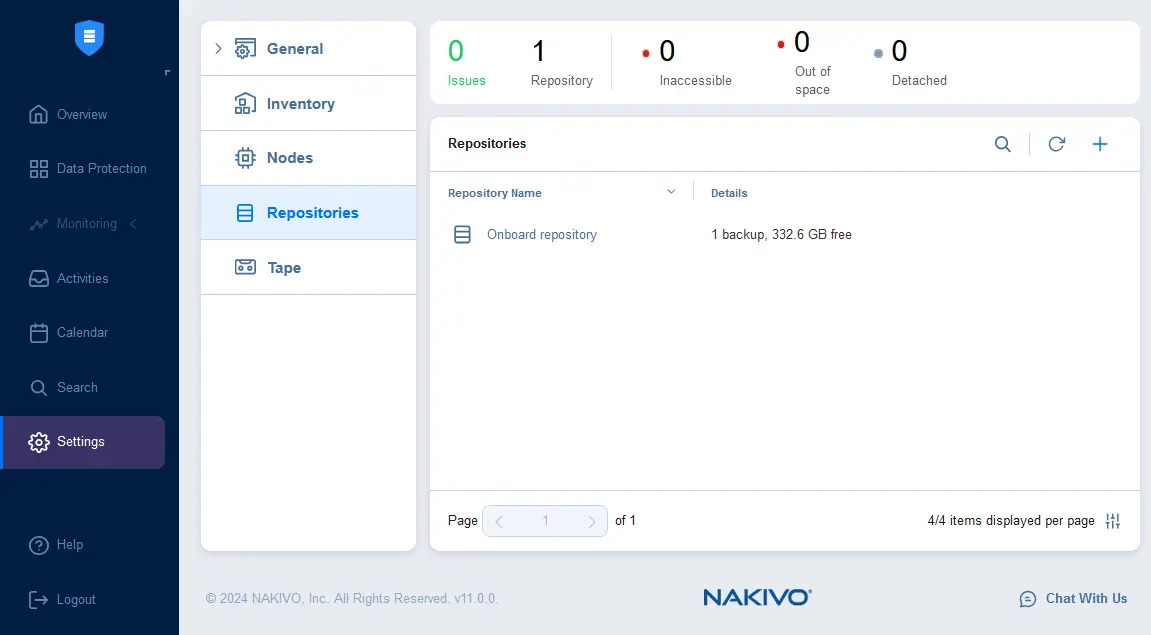Click the Settings label in sidebar

(x=81, y=441)
